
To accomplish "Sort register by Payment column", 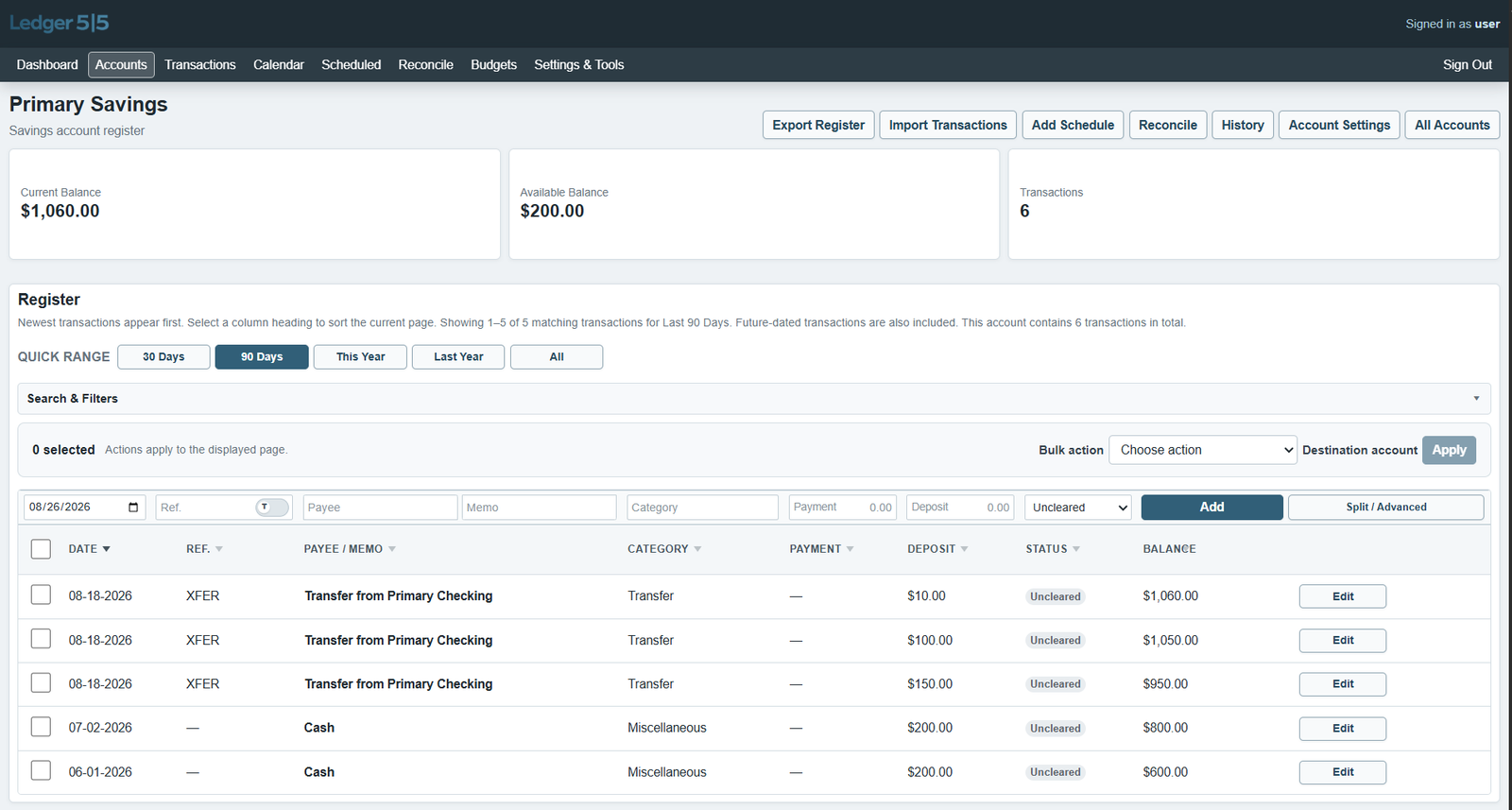I will tap(821, 549).
